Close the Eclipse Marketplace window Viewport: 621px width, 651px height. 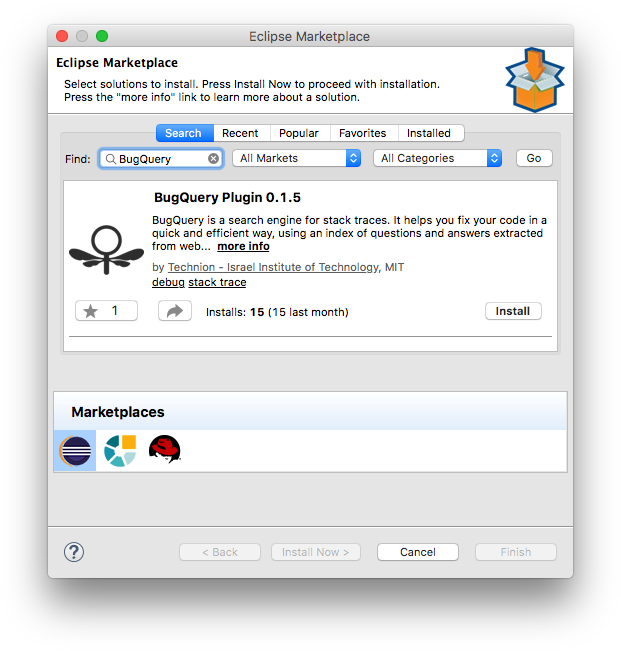point(62,36)
